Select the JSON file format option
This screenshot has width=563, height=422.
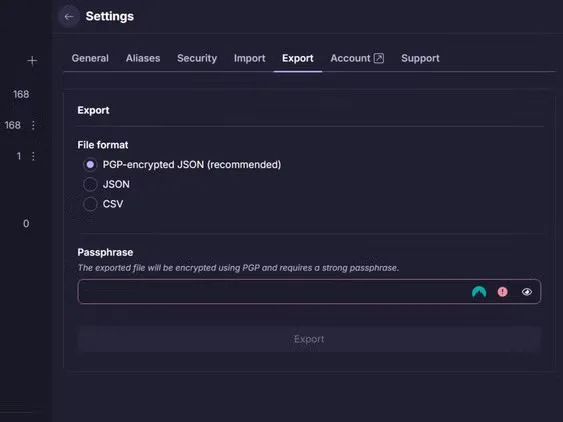tap(90, 184)
